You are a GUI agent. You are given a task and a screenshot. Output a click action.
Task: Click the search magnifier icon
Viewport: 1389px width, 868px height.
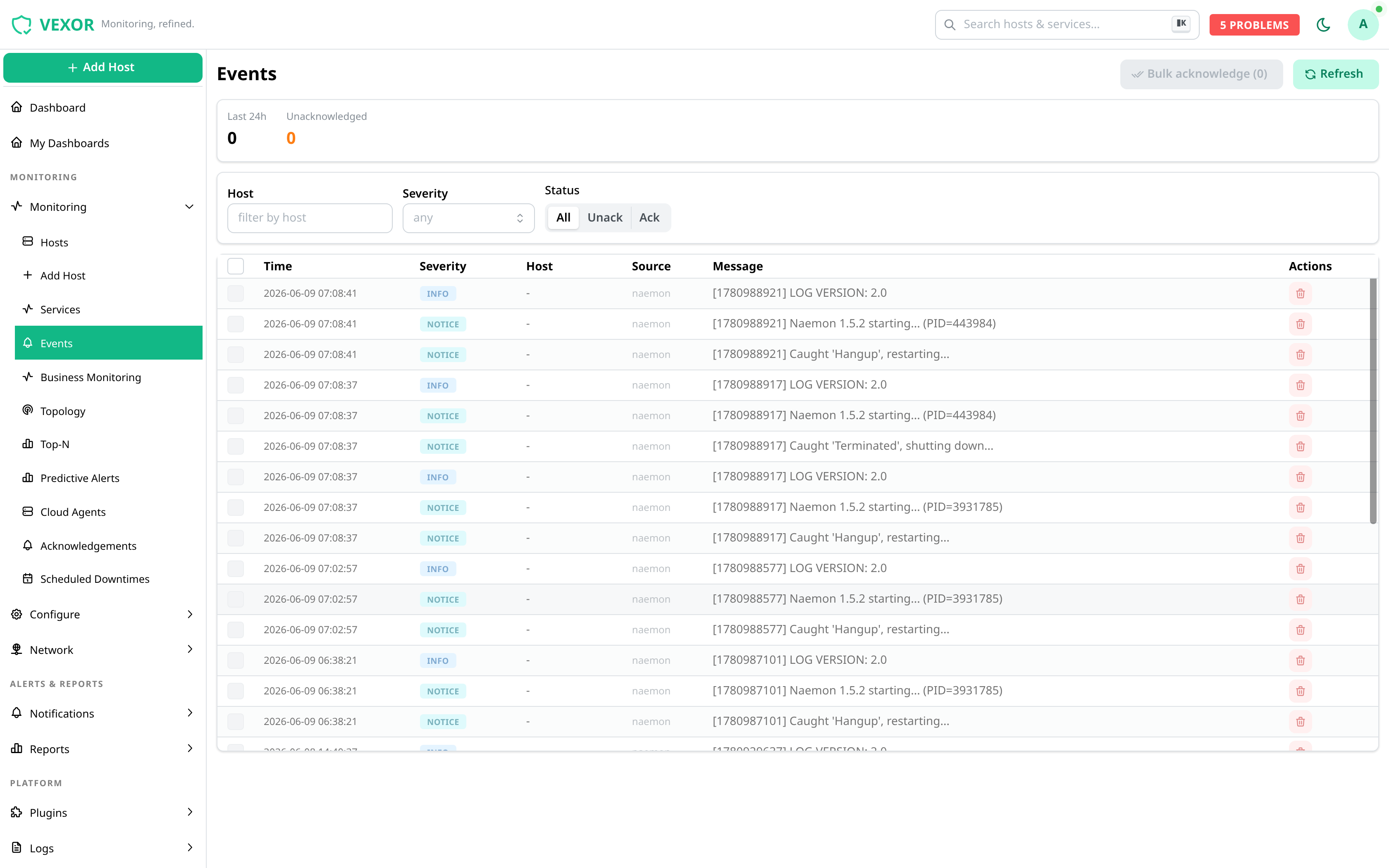click(x=950, y=25)
